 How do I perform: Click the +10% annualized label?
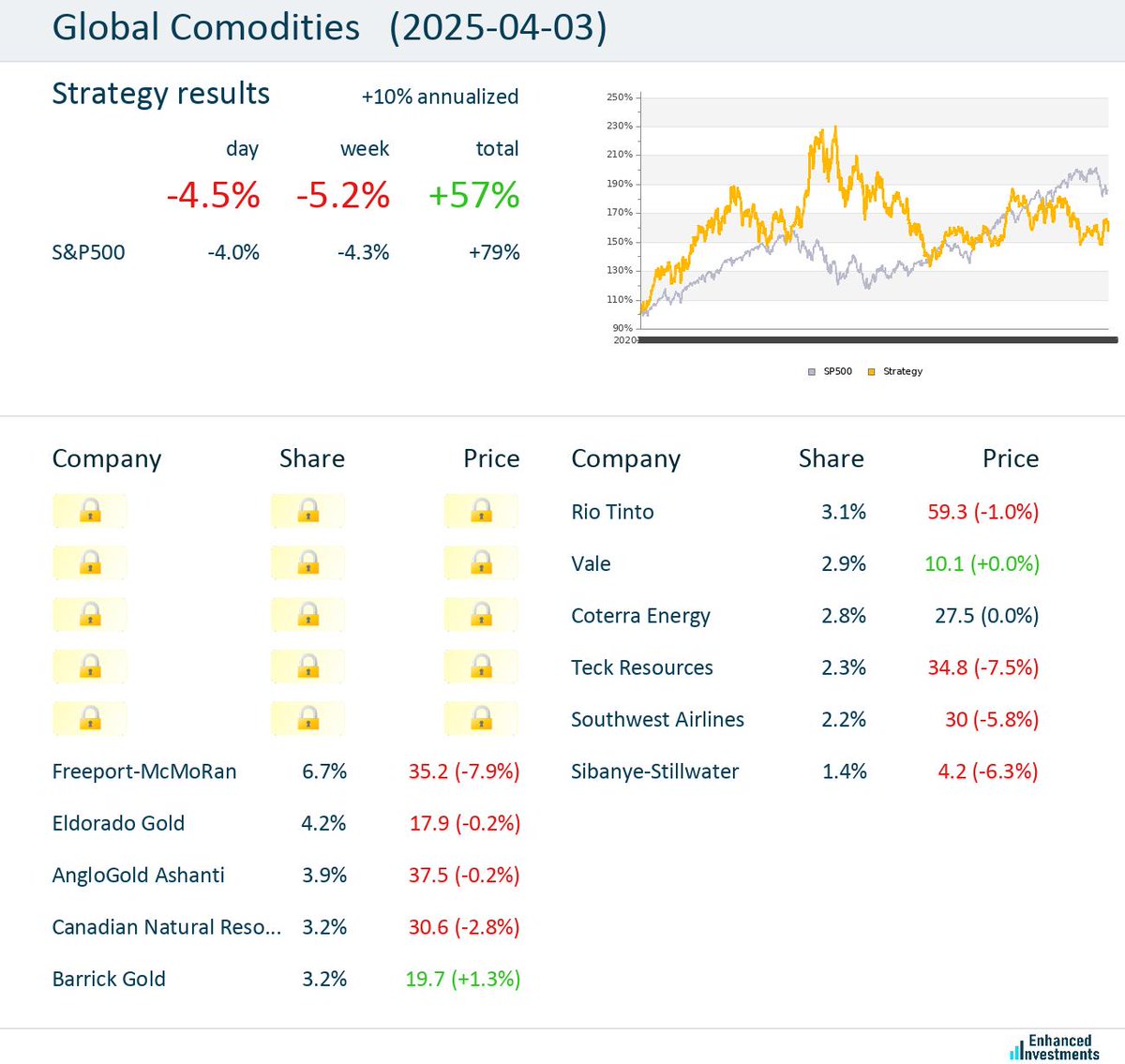[440, 97]
